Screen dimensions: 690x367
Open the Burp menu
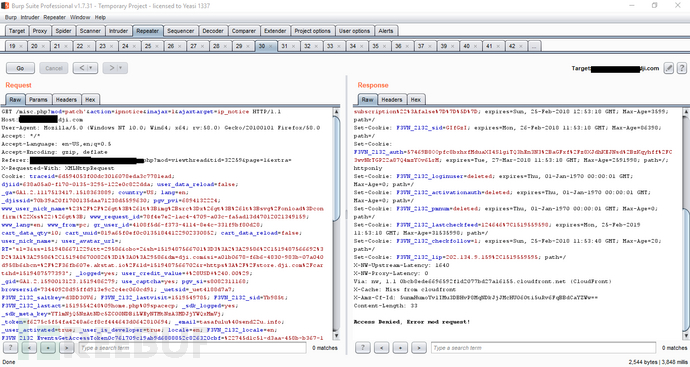pyautogui.click(x=11, y=18)
